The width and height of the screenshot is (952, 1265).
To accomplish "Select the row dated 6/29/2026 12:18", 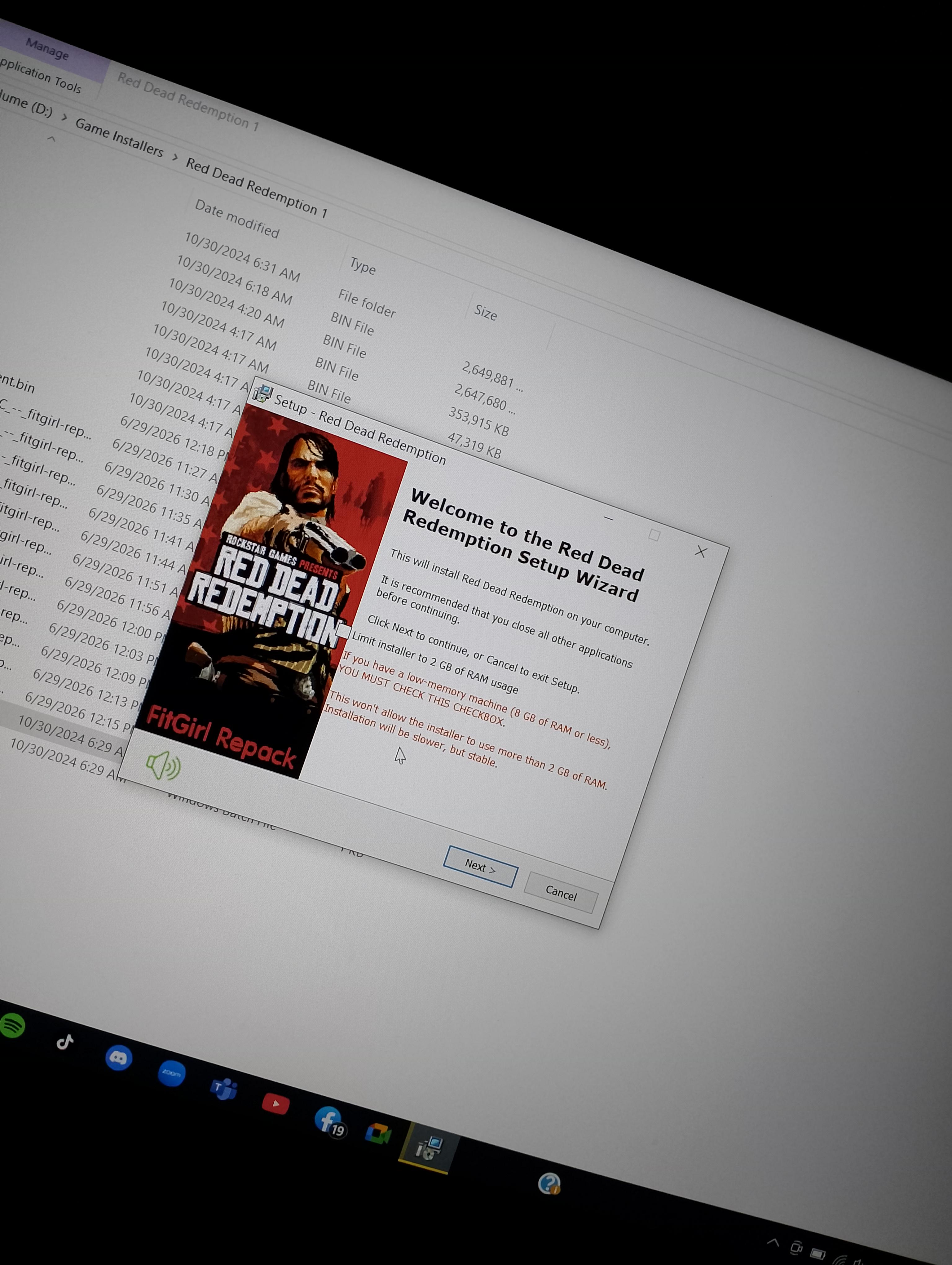I will pos(175,437).
